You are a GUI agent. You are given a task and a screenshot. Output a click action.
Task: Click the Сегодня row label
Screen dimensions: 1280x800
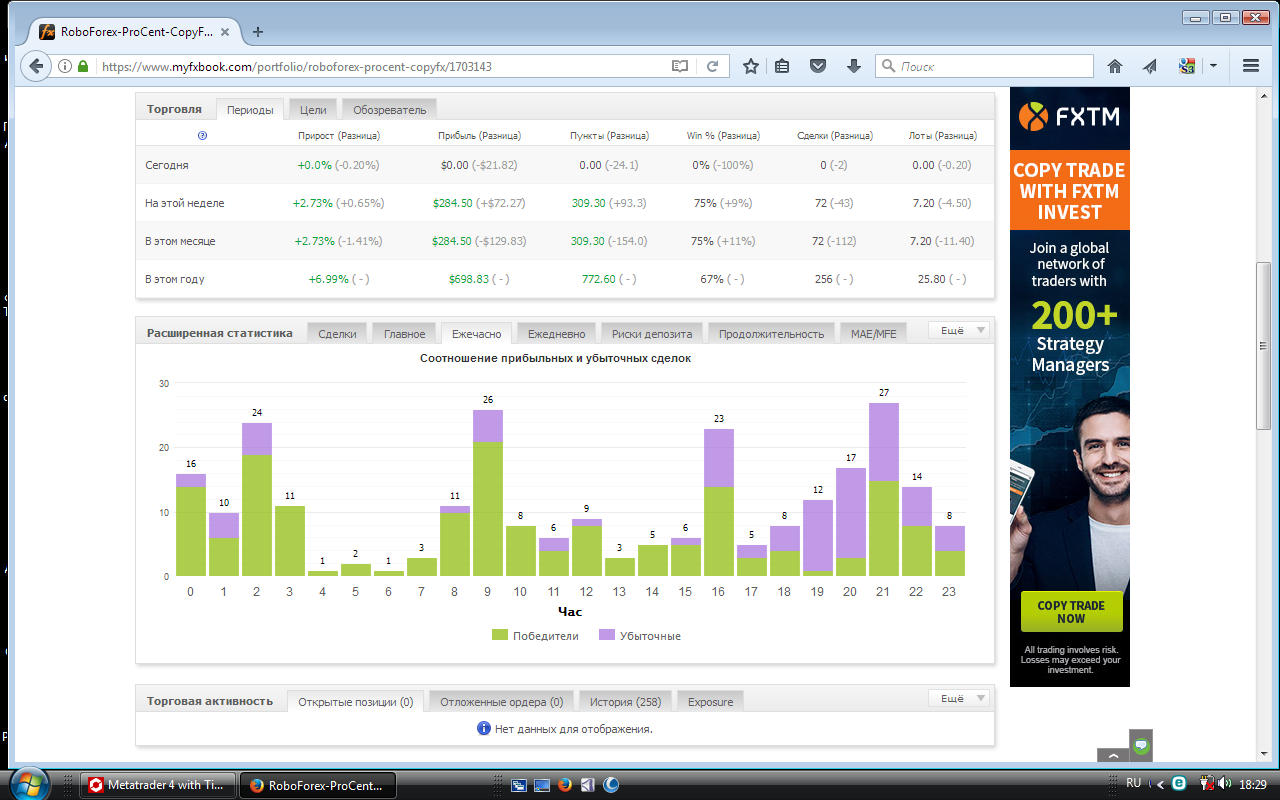pyautogui.click(x=167, y=165)
